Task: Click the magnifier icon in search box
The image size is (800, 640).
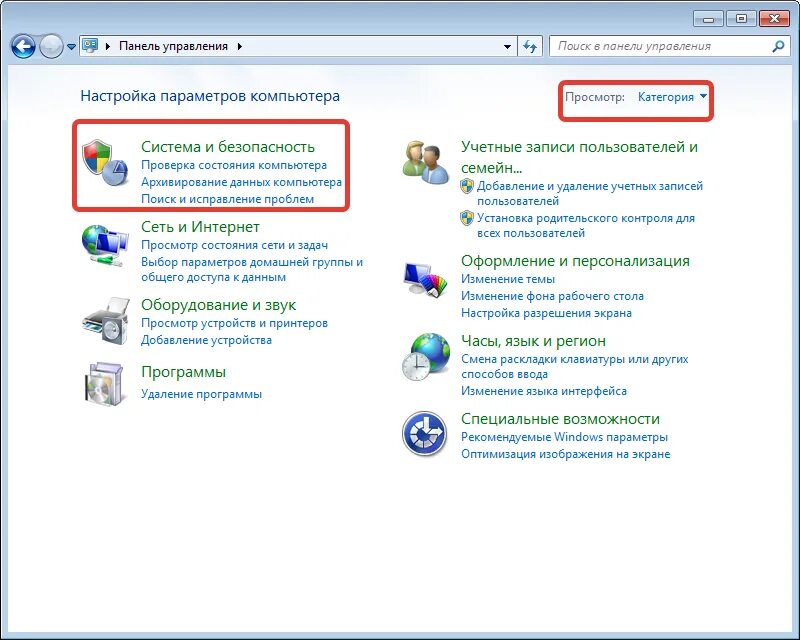Action: point(778,46)
